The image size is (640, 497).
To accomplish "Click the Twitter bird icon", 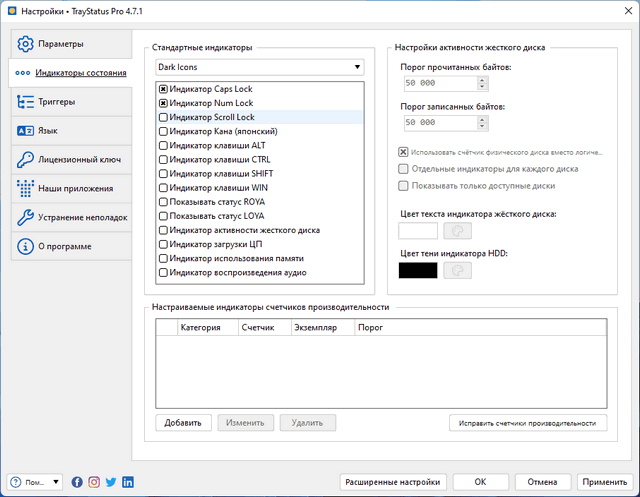I will [110, 482].
